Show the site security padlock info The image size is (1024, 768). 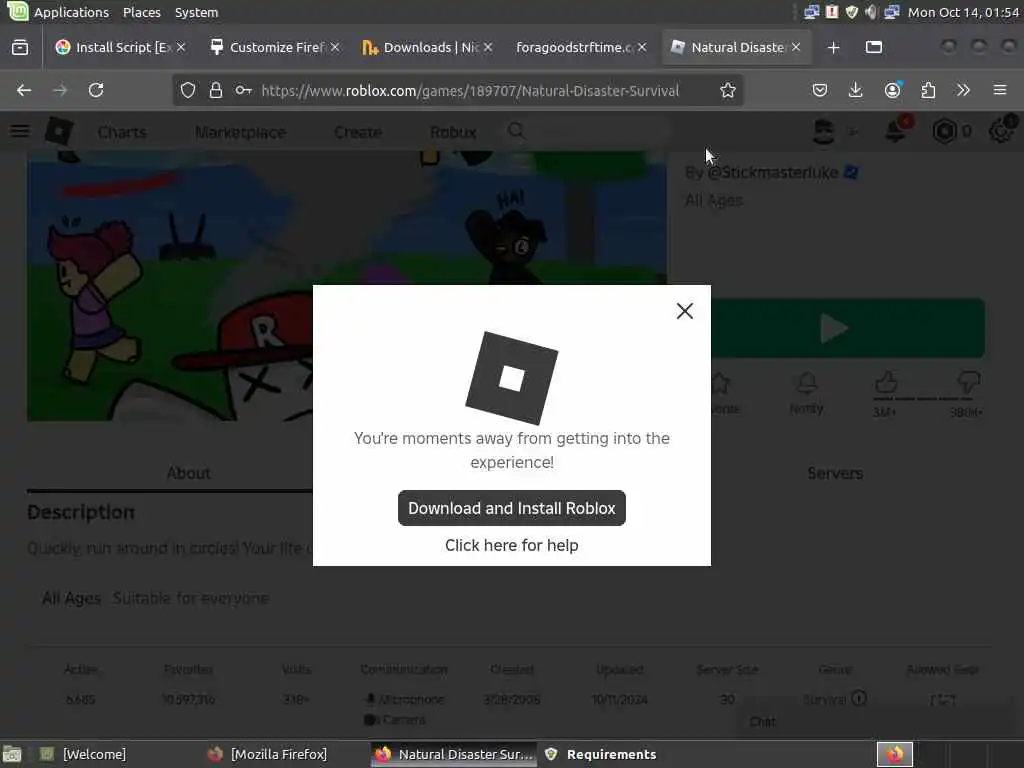216,90
